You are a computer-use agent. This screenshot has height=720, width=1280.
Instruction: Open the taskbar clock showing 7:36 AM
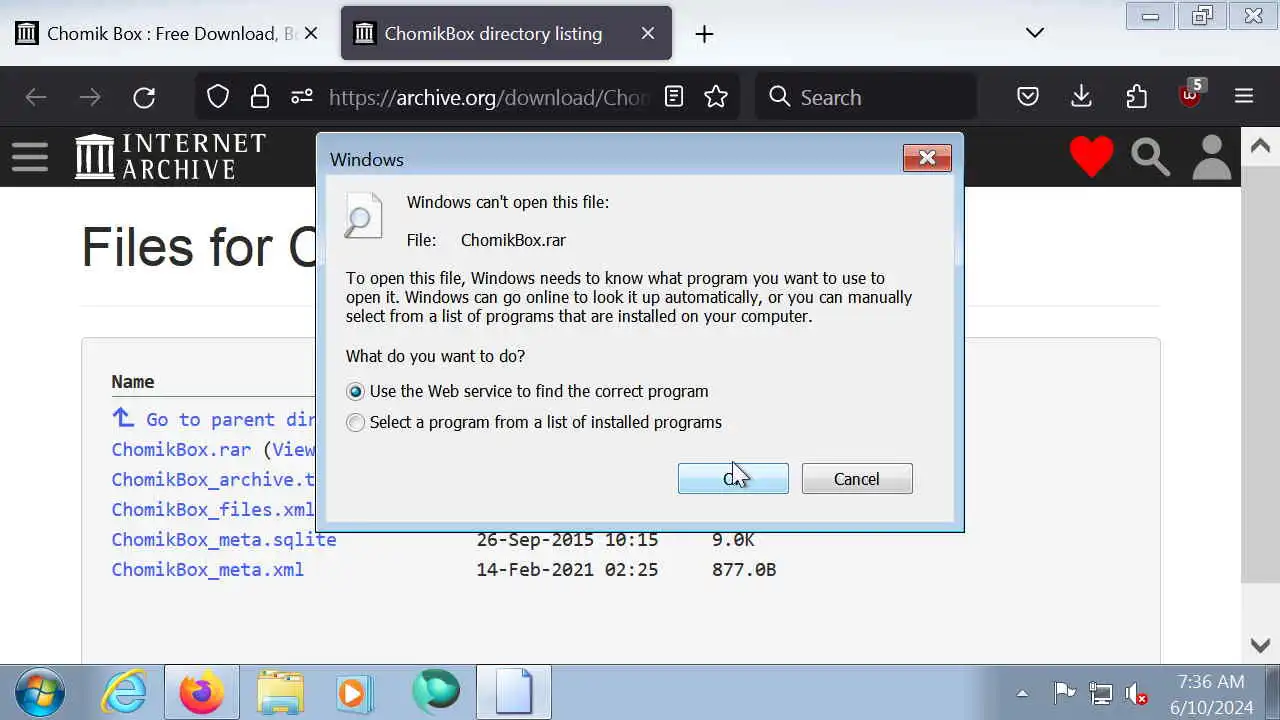1212,694
